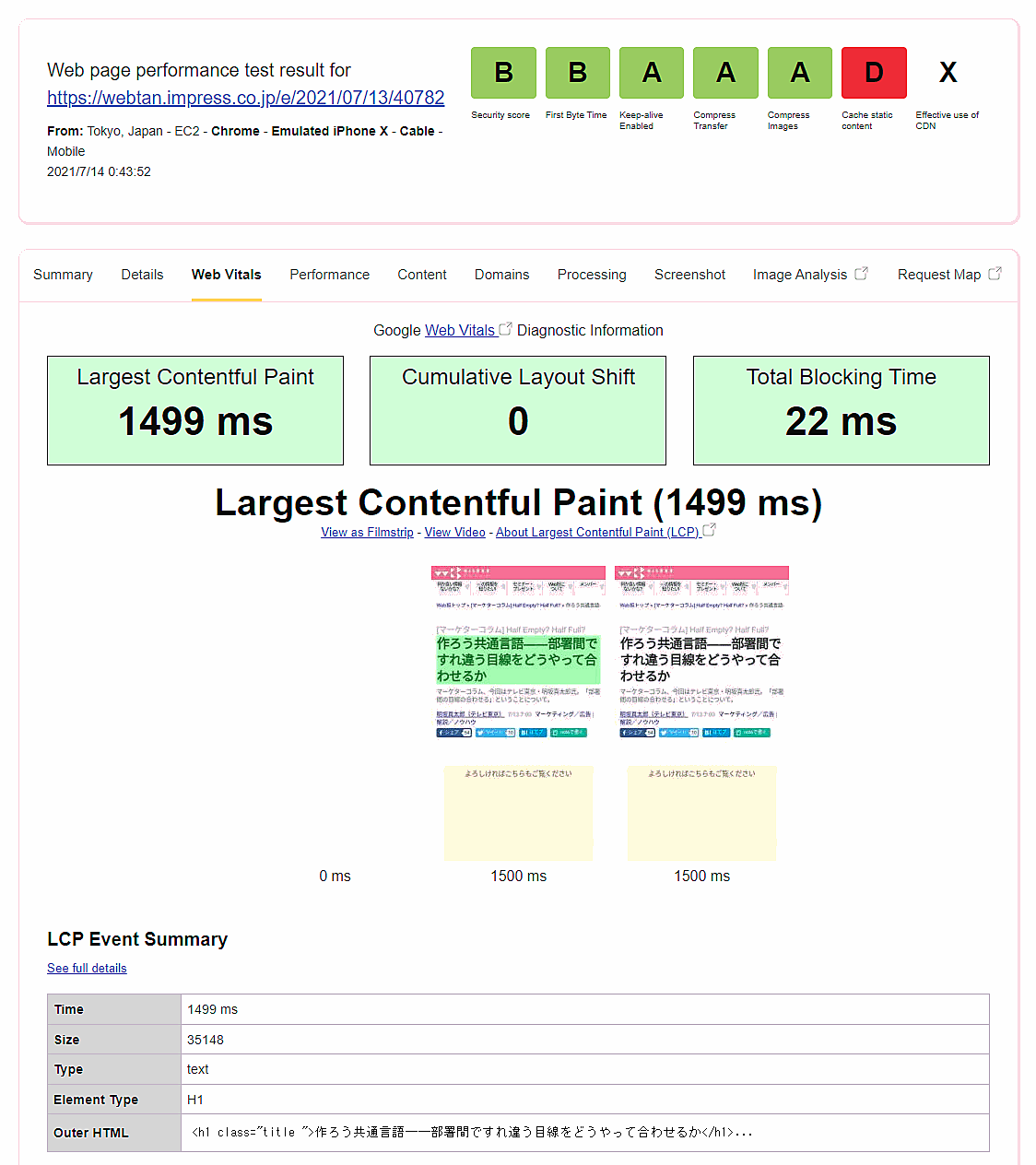1036x1165 pixels.
Task: Go to the Request Map tab
Action: 938,275
